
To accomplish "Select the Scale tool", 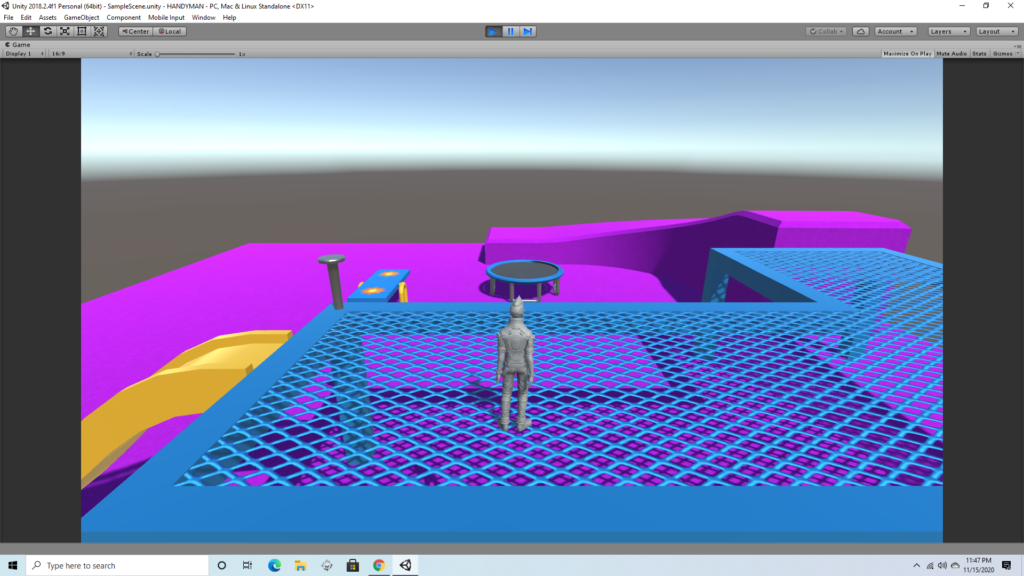I will [64, 31].
